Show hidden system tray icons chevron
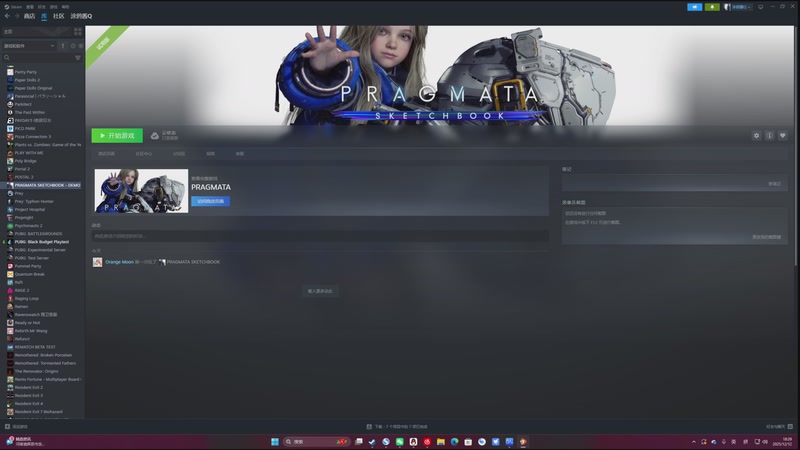The height and width of the screenshot is (450, 800). coord(693,442)
